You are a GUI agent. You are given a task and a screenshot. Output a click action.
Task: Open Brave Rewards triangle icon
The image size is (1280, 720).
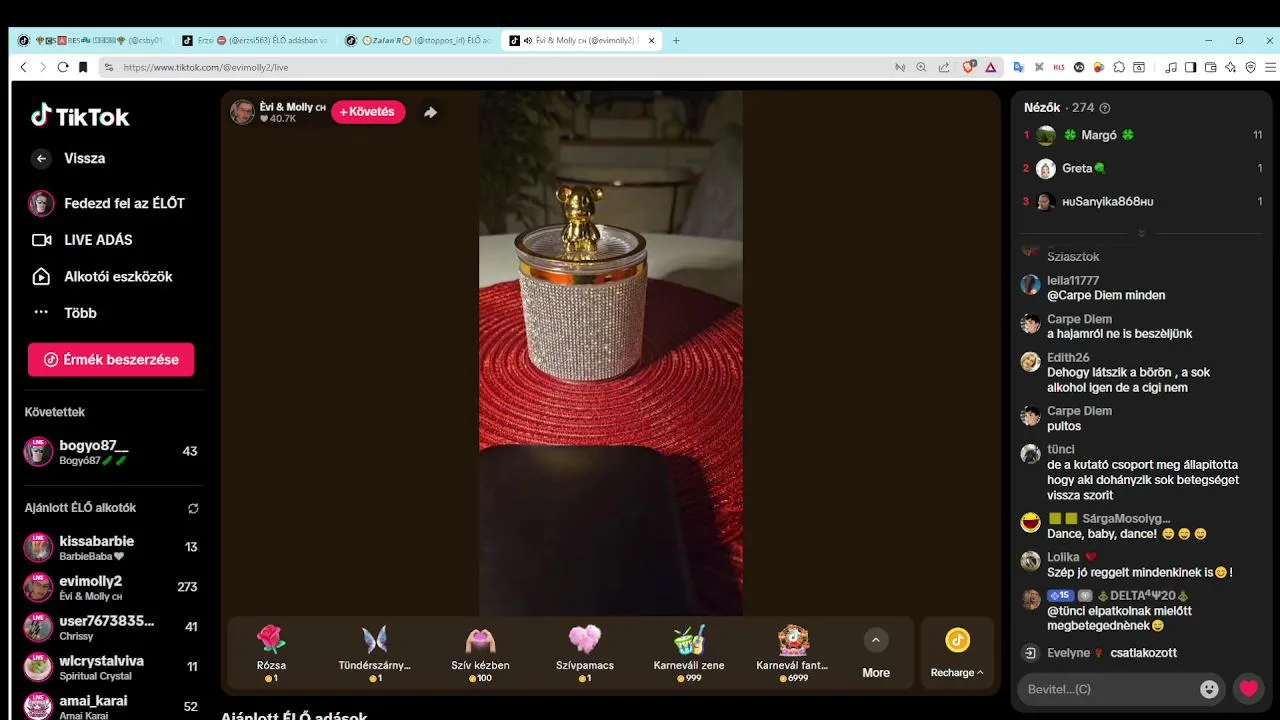click(x=990, y=67)
